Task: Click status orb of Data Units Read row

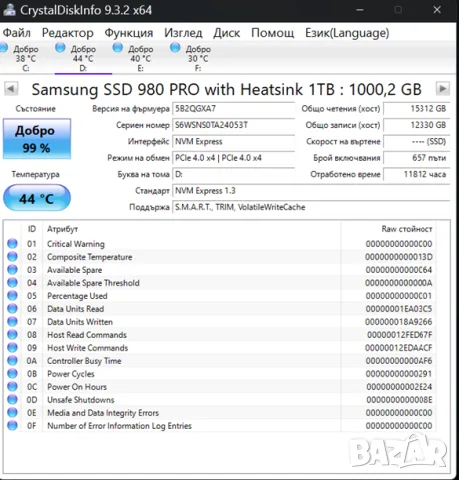Action: click(12, 309)
